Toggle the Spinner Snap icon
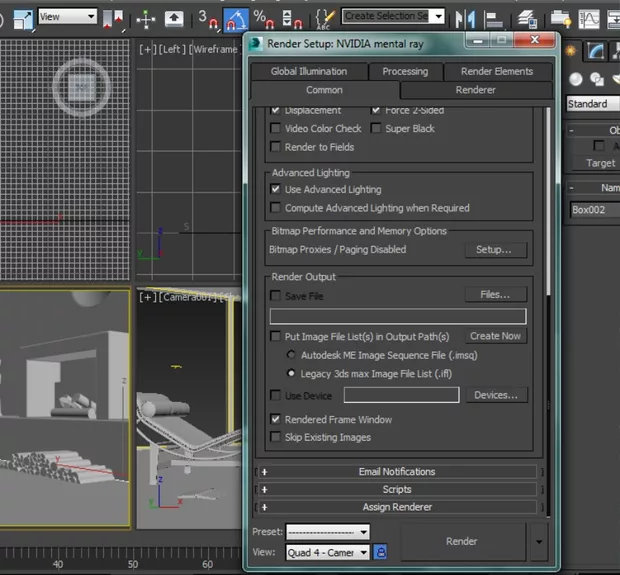This screenshot has height=575, width=620. point(293,19)
